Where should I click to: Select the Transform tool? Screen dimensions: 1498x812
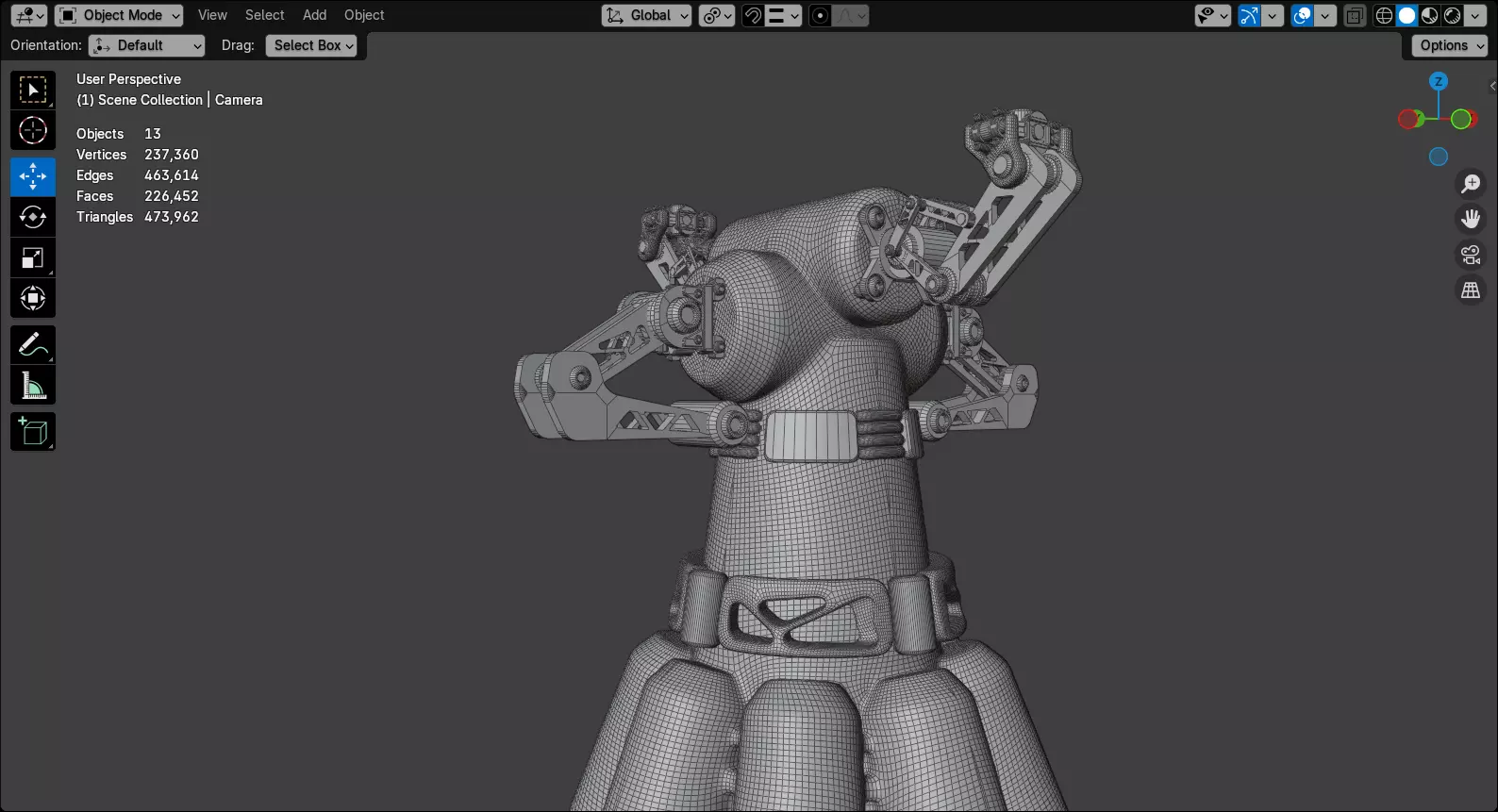(33, 298)
